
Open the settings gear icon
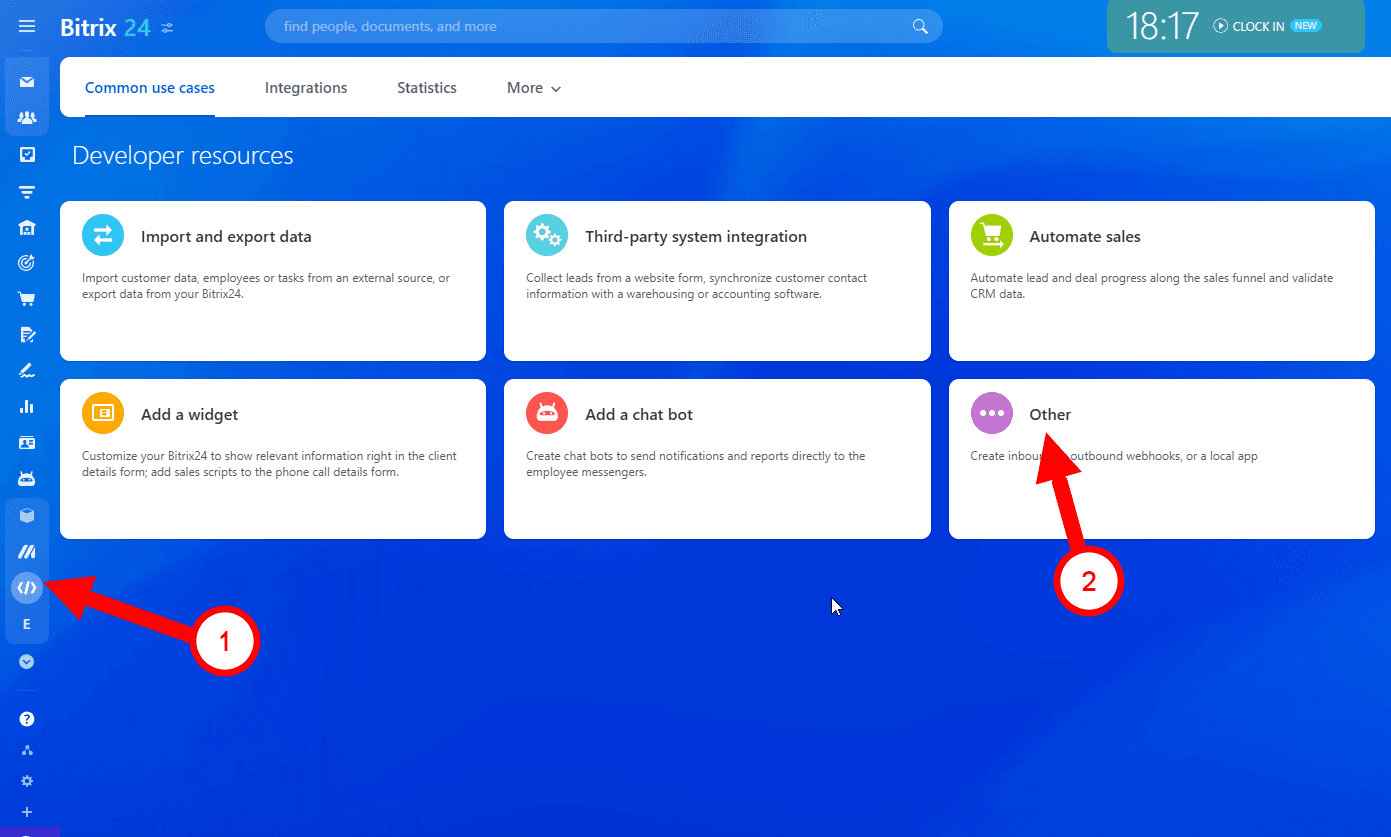coord(27,781)
